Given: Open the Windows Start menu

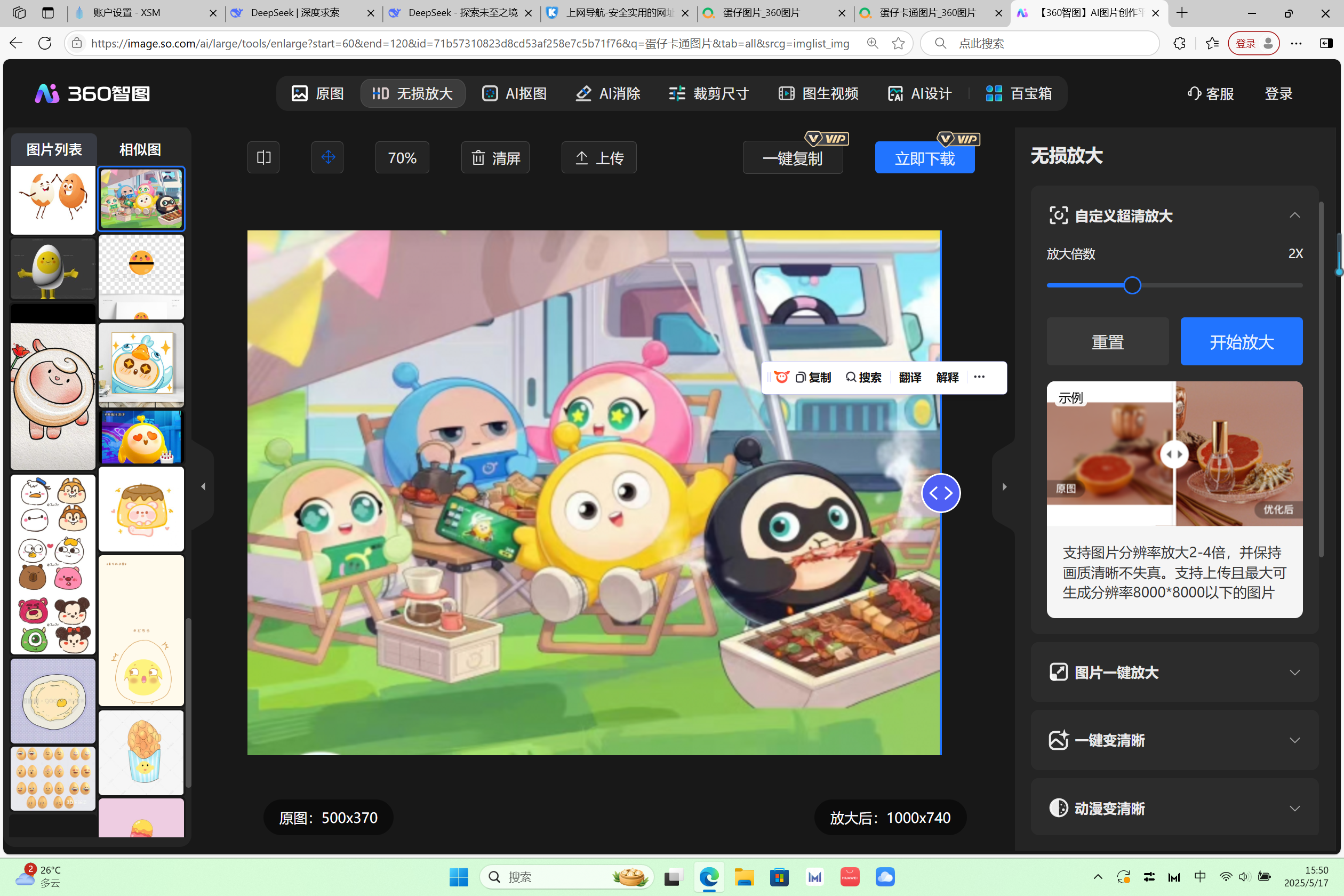Looking at the screenshot, I should [458, 877].
